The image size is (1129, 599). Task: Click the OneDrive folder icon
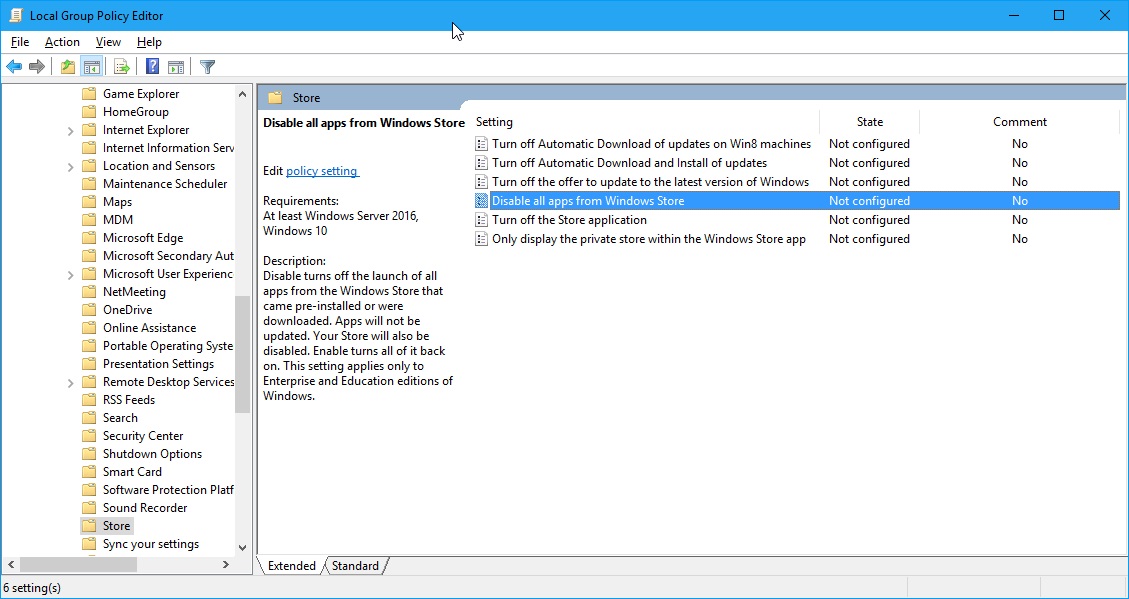point(89,310)
